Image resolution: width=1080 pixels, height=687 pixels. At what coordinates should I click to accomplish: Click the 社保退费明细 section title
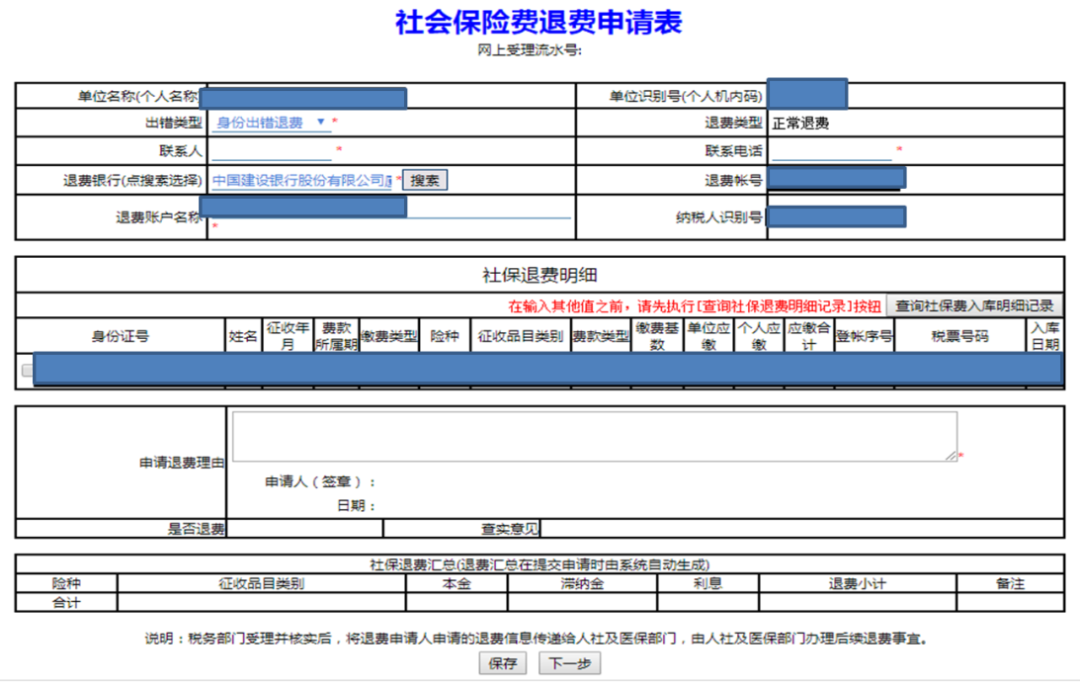point(539,275)
